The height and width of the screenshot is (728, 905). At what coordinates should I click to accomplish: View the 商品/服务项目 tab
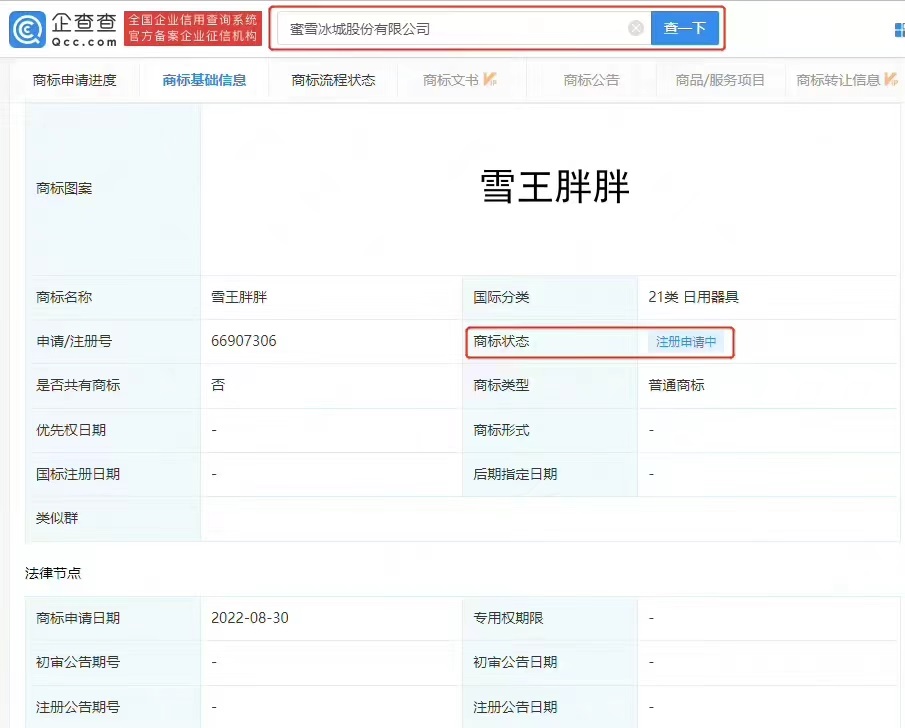pyautogui.click(x=720, y=80)
